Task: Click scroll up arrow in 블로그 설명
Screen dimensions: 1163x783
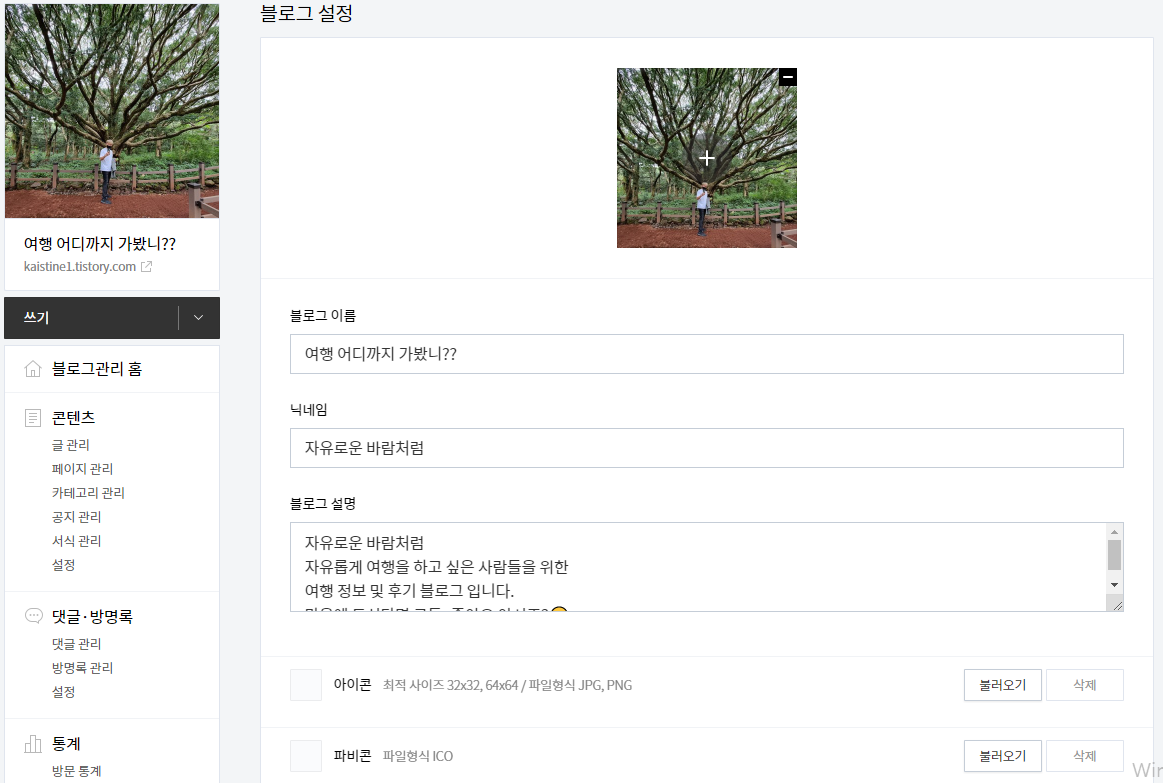Action: 1114,532
